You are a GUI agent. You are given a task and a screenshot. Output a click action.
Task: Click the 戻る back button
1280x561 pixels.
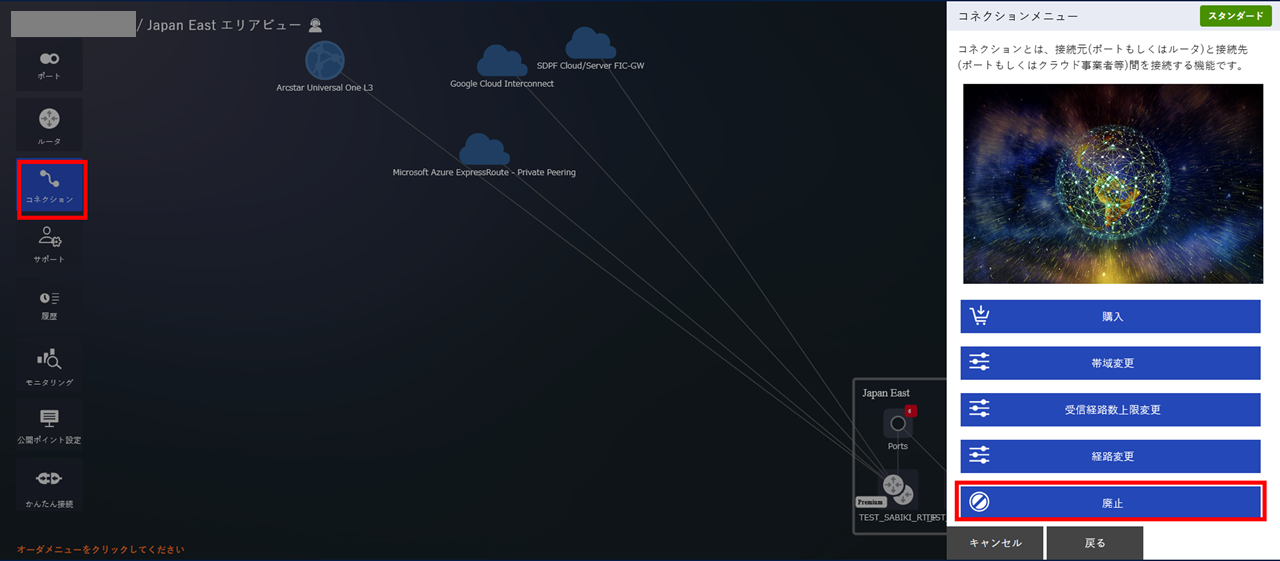(x=1095, y=543)
